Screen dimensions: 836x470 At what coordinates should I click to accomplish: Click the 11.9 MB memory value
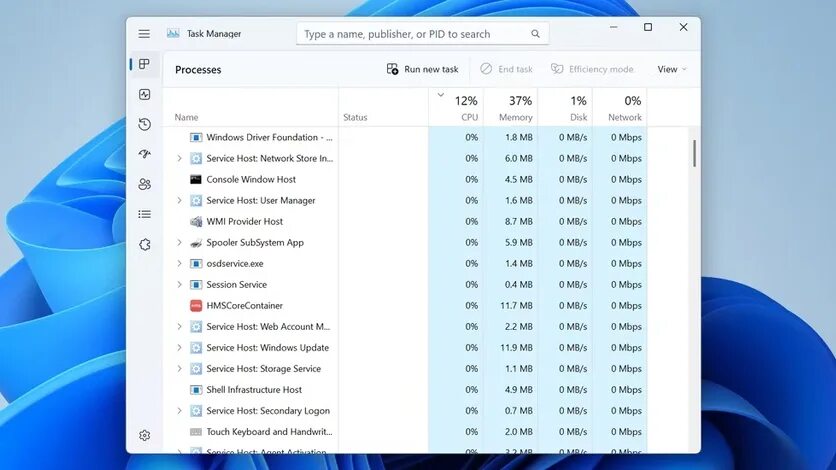[516, 348]
